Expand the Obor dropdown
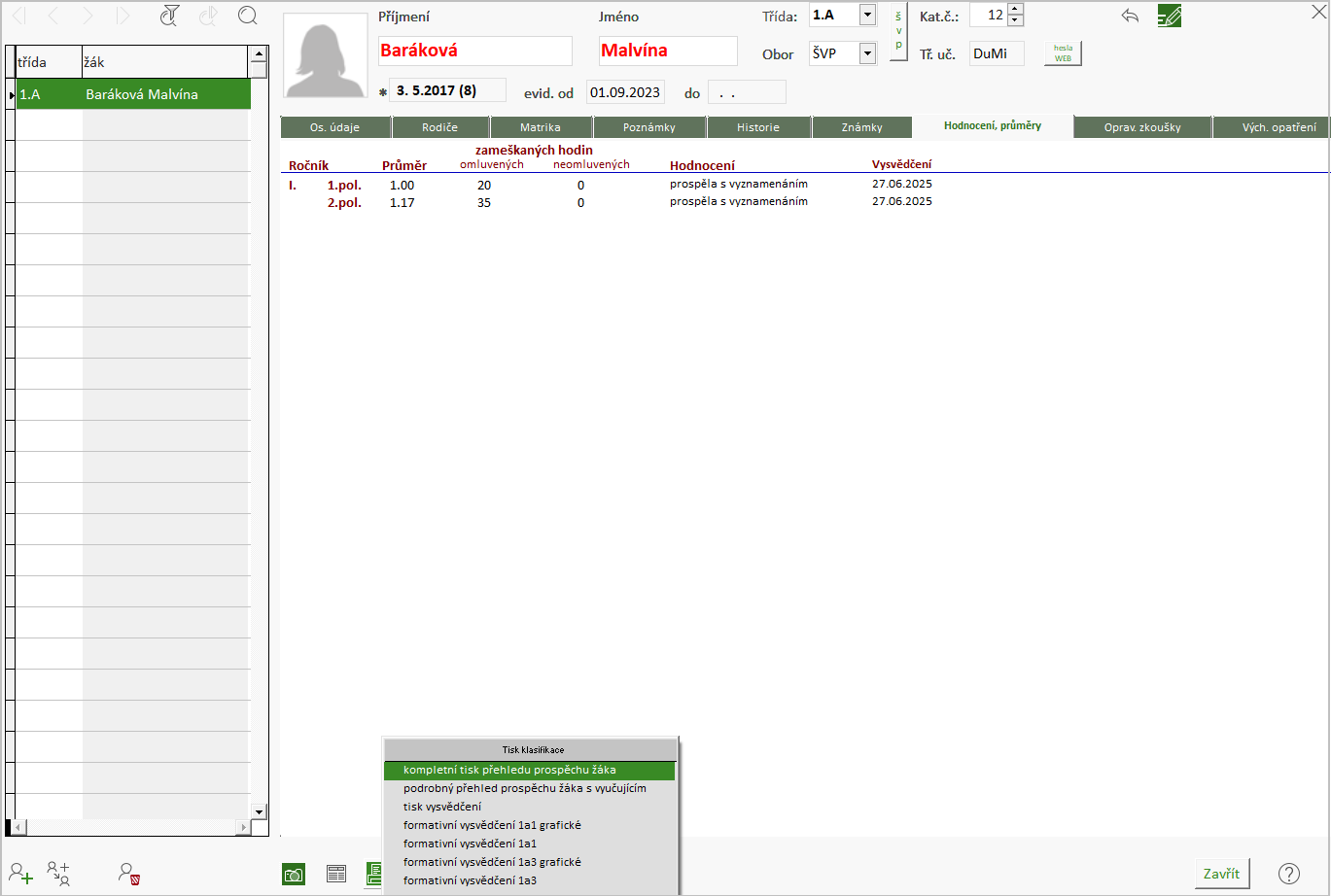This screenshot has height=896, width=1331. 868,54
